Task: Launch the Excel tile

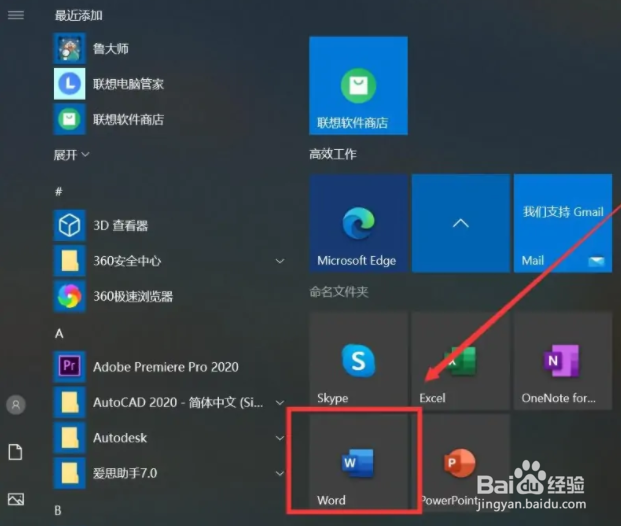Action: 461,361
